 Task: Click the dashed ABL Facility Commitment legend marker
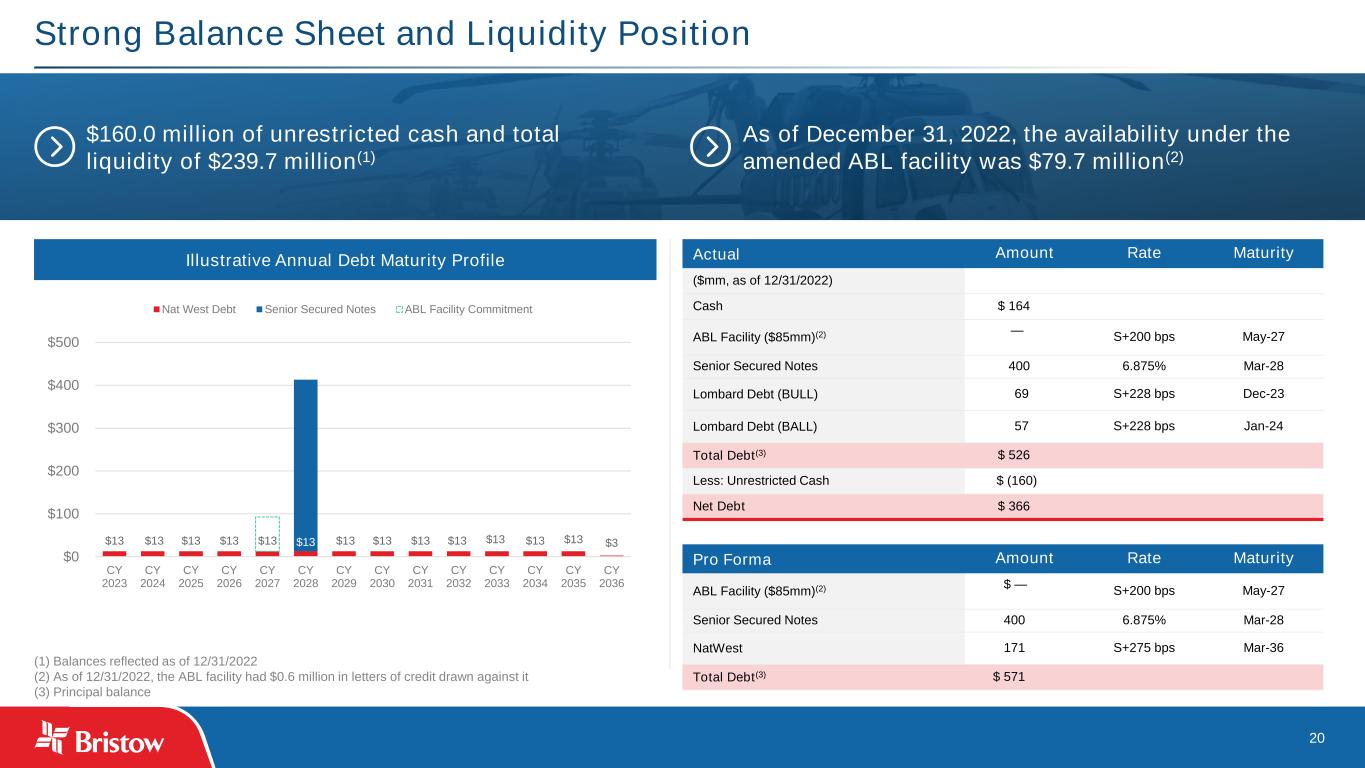[399, 309]
